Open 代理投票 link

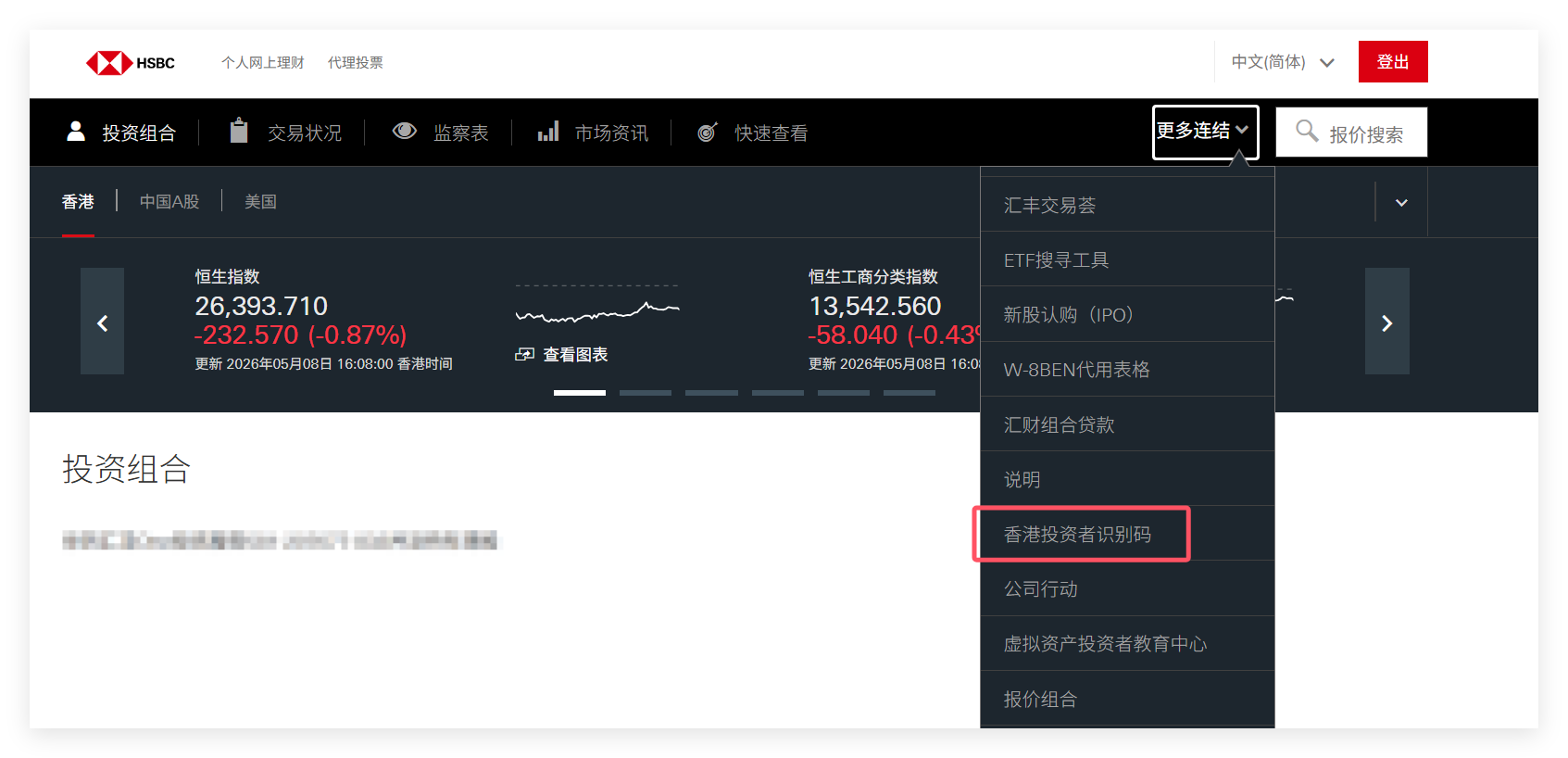356,62
